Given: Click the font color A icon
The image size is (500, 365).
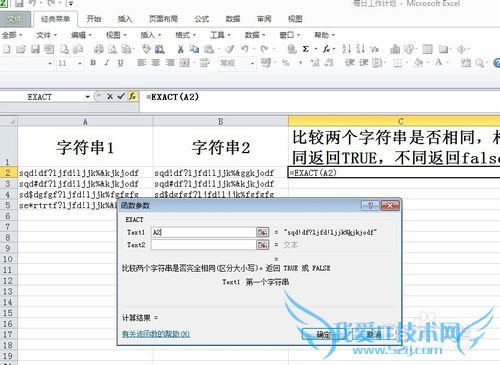Looking at the screenshot, I should 439,63.
